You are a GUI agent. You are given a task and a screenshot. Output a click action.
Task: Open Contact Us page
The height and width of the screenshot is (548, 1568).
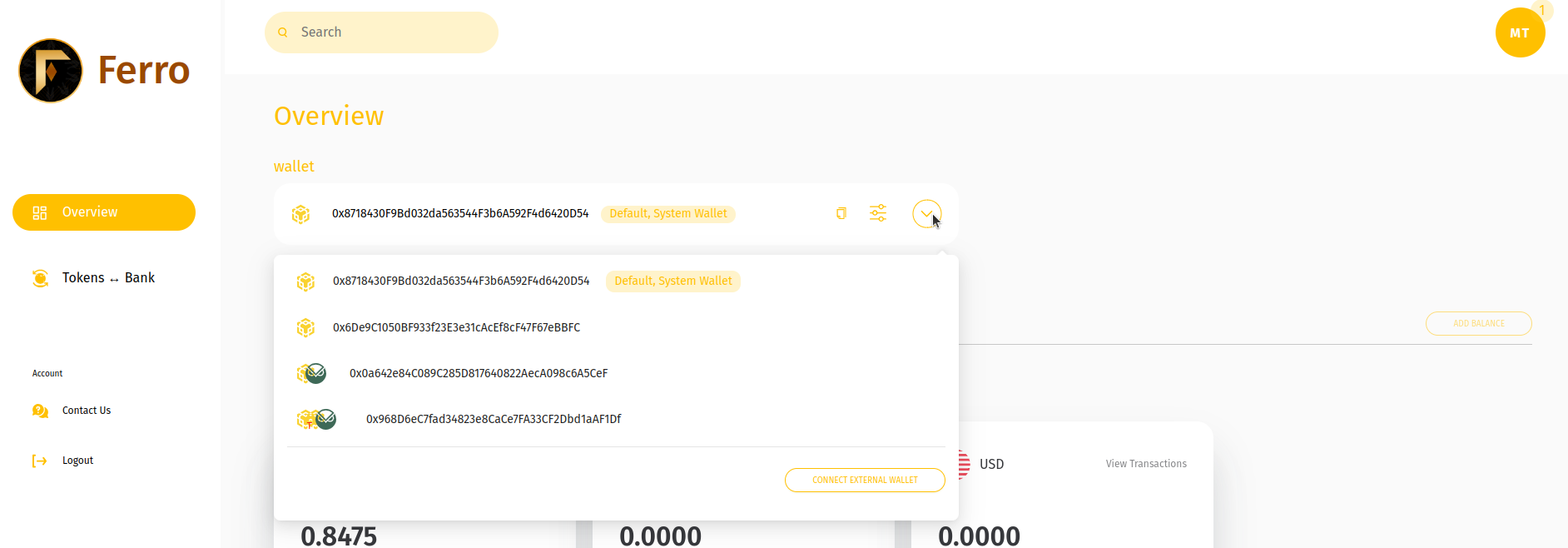87,411
